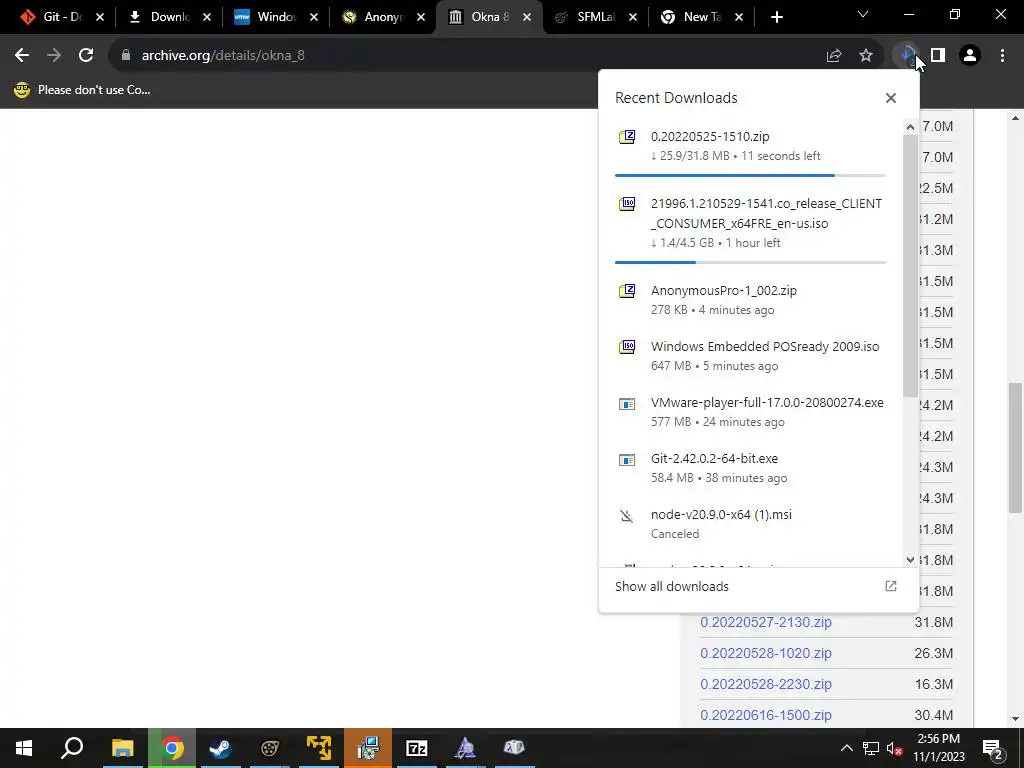Open the 0.20220527-2130.zip link
This screenshot has width=1024, height=768.
tap(766, 622)
